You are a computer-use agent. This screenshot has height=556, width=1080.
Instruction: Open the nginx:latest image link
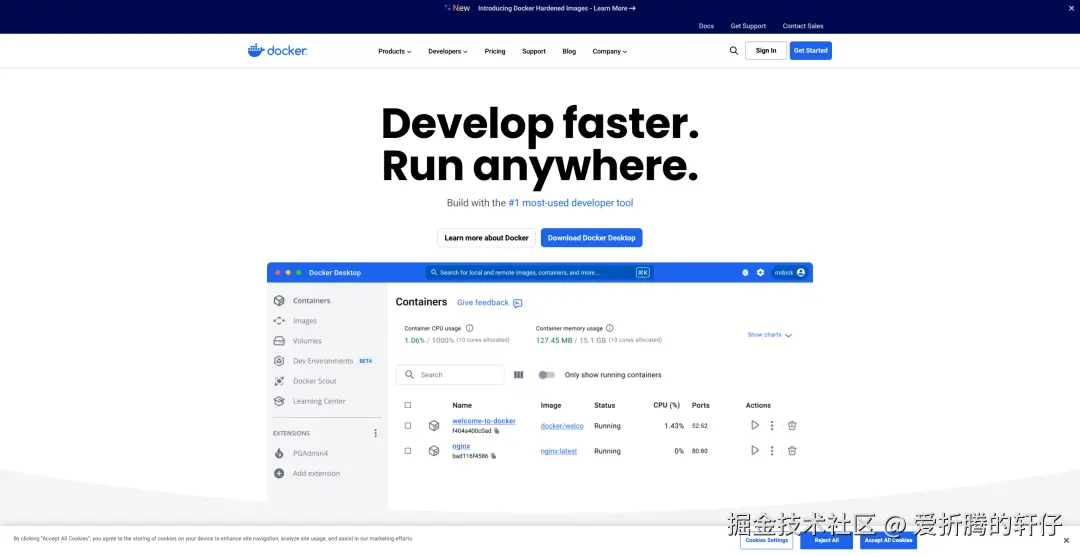point(559,451)
